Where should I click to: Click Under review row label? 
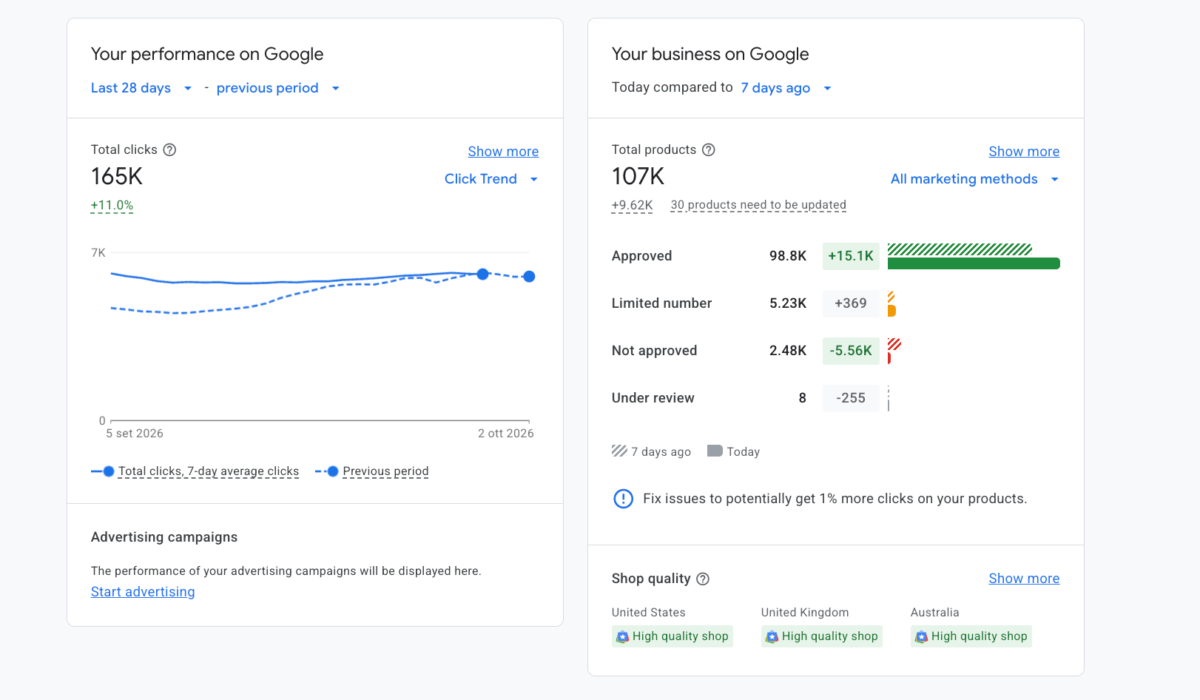click(653, 398)
